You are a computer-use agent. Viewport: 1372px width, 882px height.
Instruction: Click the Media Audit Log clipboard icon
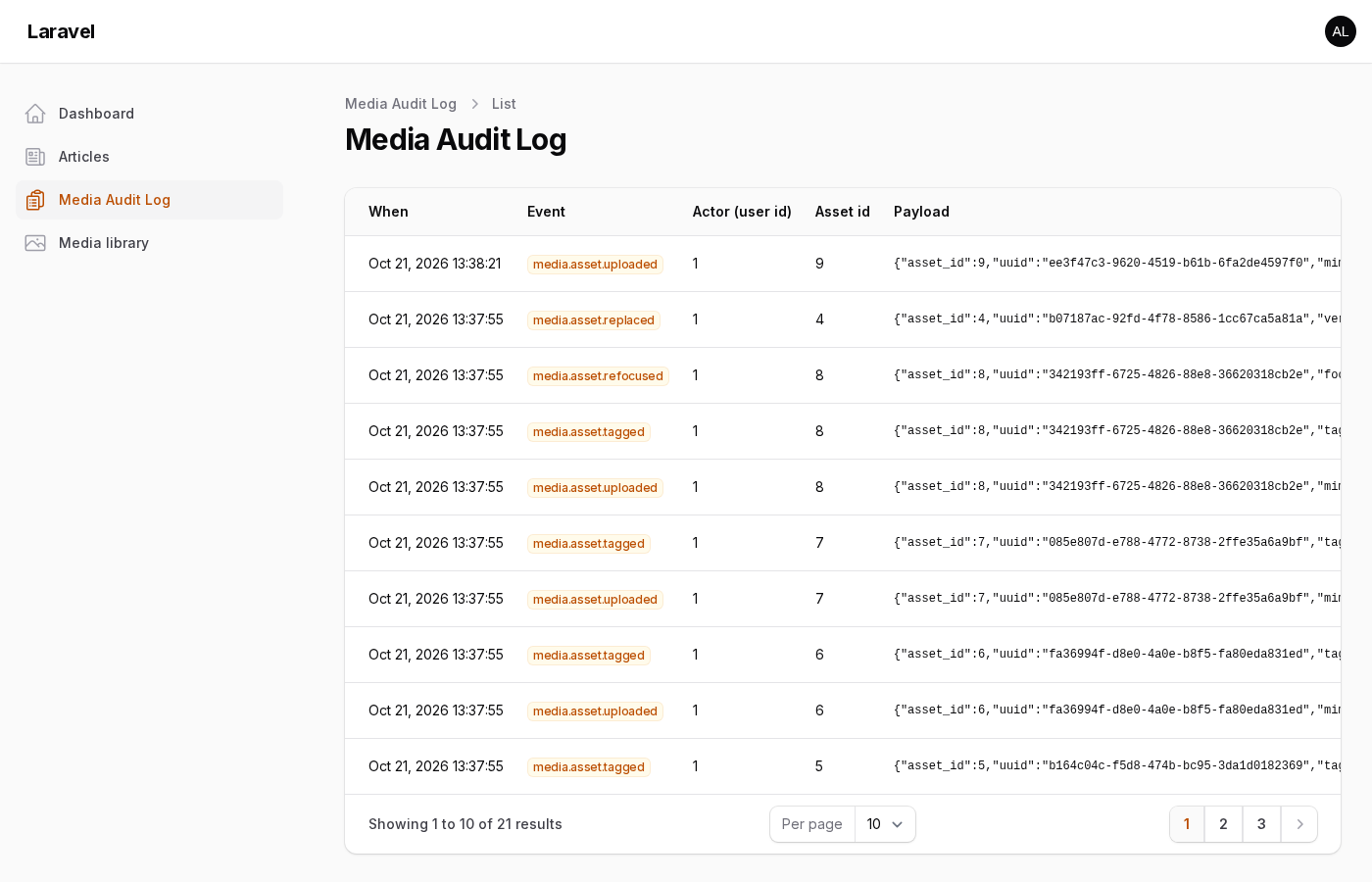35,200
